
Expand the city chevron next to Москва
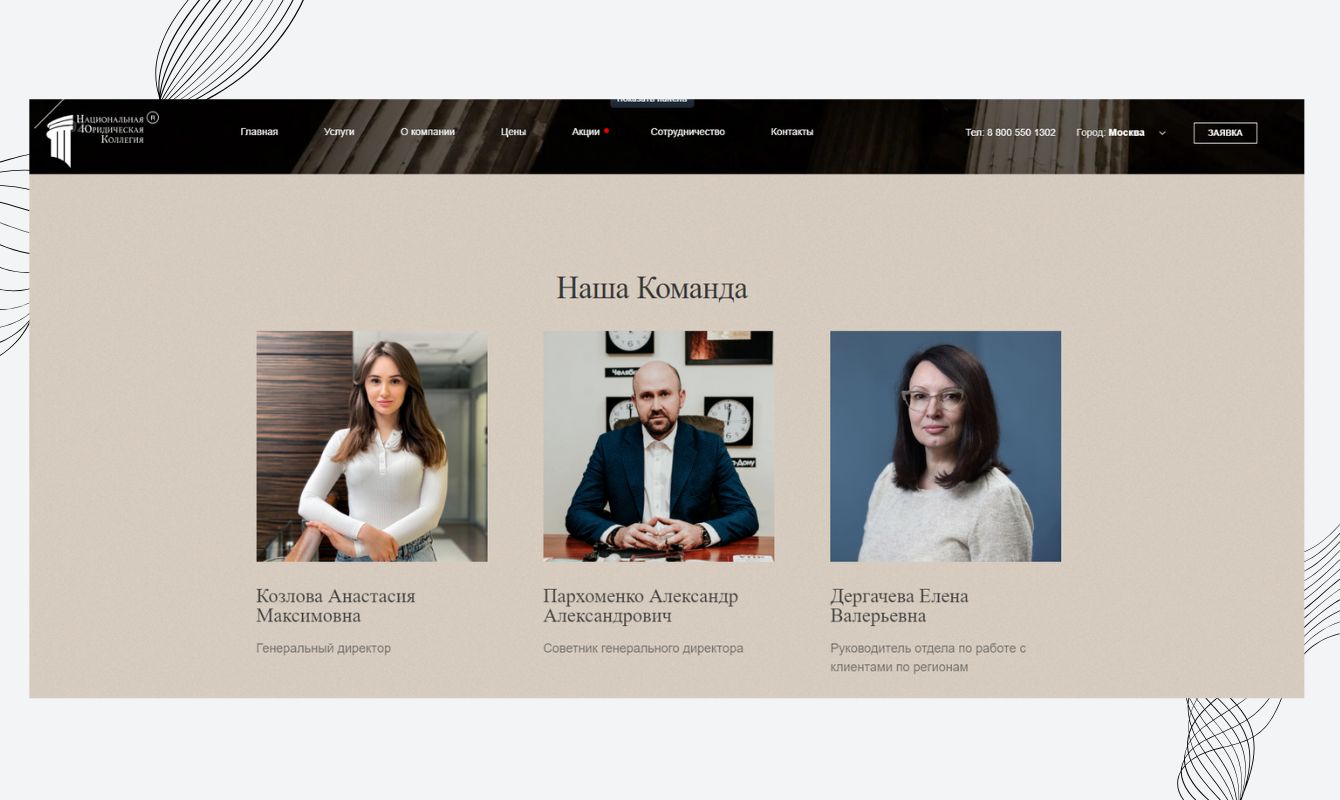[1162, 133]
